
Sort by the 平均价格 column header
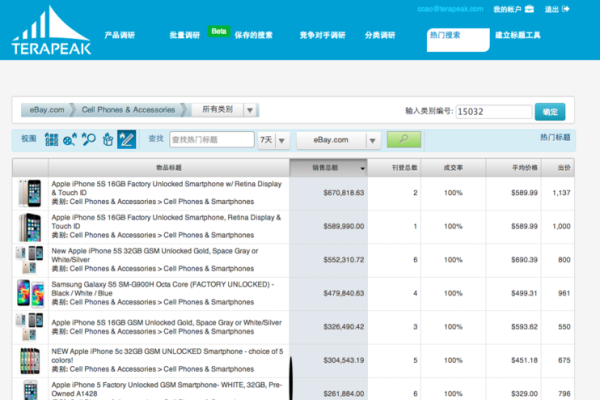tap(513, 168)
